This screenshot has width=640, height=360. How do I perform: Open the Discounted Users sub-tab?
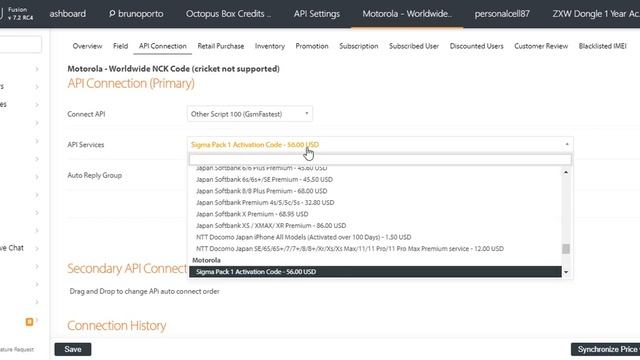(476, 46)
